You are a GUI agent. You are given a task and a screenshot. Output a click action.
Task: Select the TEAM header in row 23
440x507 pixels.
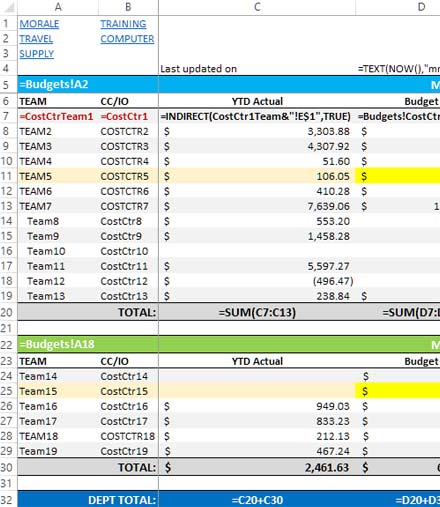point(58,361)
